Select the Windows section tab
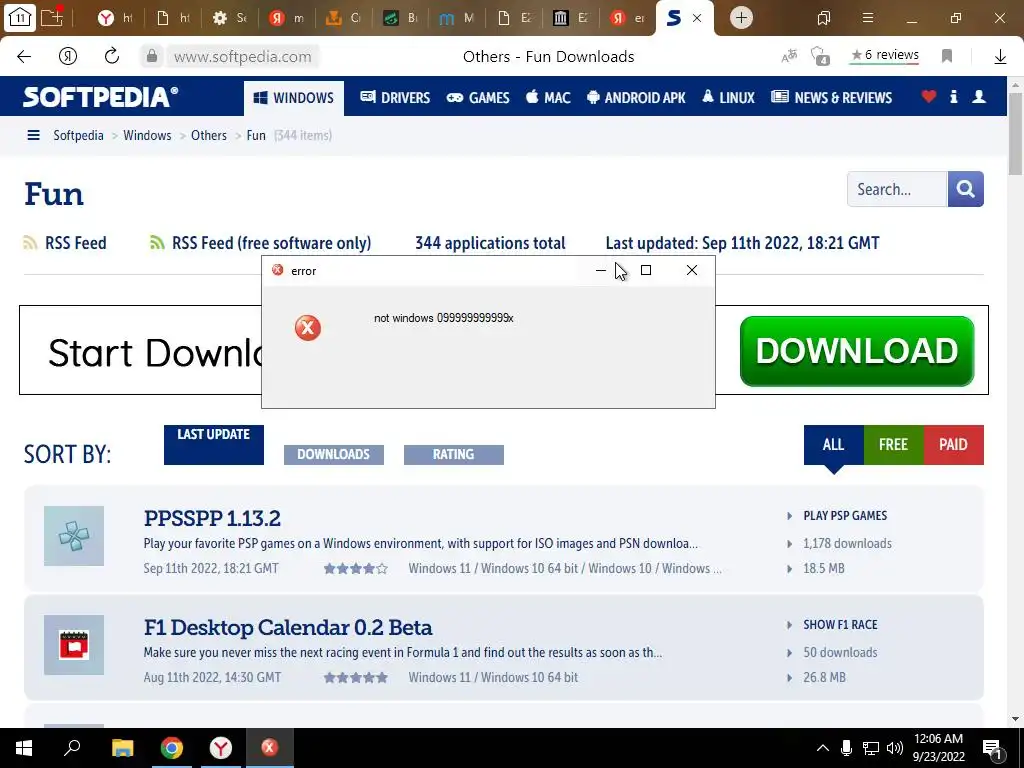The width and height of the screenshot is (1024, 768). tap(294, 98)
